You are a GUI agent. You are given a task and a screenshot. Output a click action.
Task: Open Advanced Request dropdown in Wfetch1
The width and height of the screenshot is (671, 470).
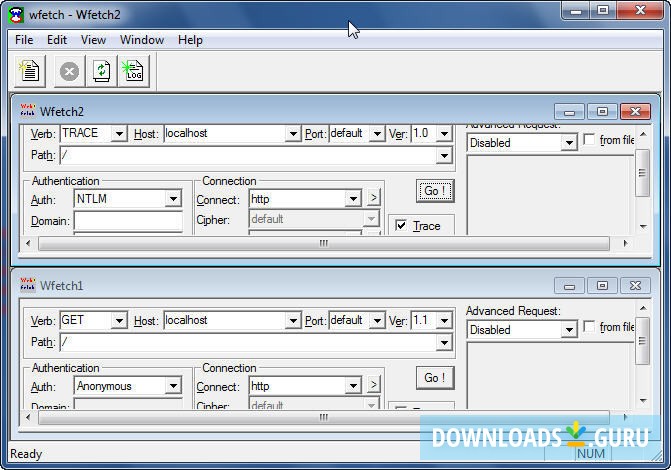point(569,330)
